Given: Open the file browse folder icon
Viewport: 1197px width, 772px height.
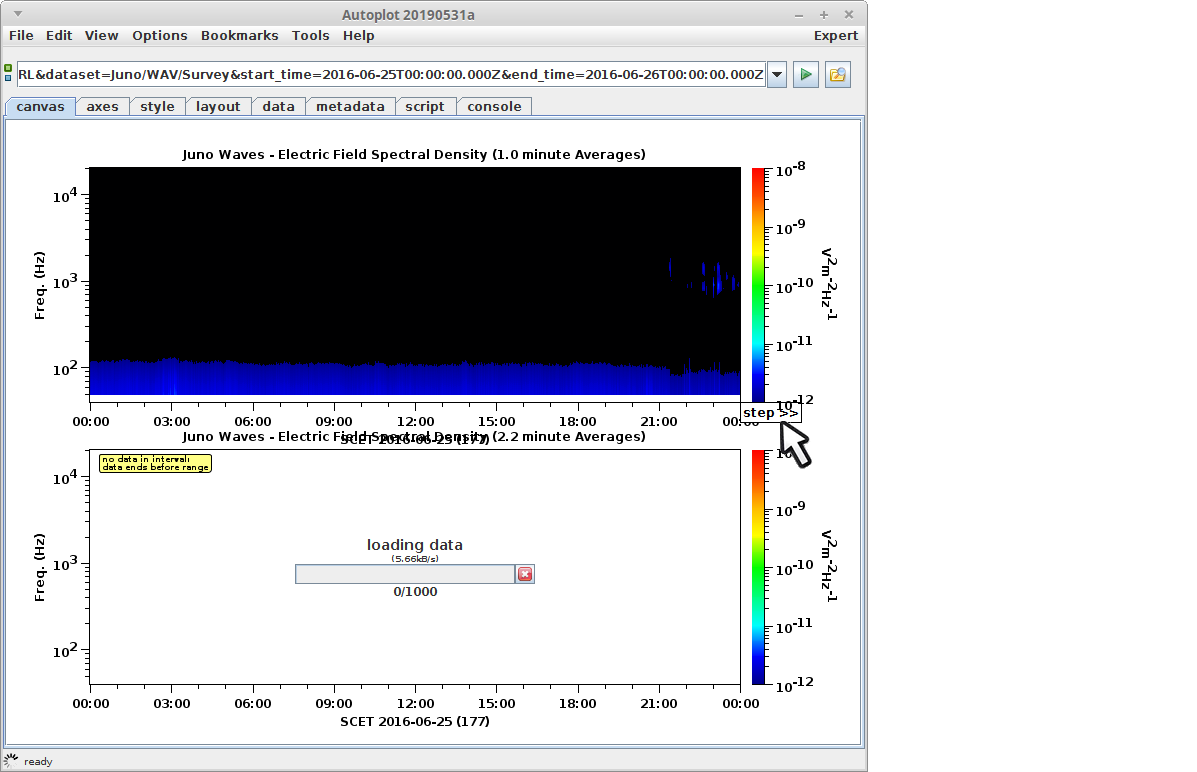Looking at the screenshot, I should 838,75.
